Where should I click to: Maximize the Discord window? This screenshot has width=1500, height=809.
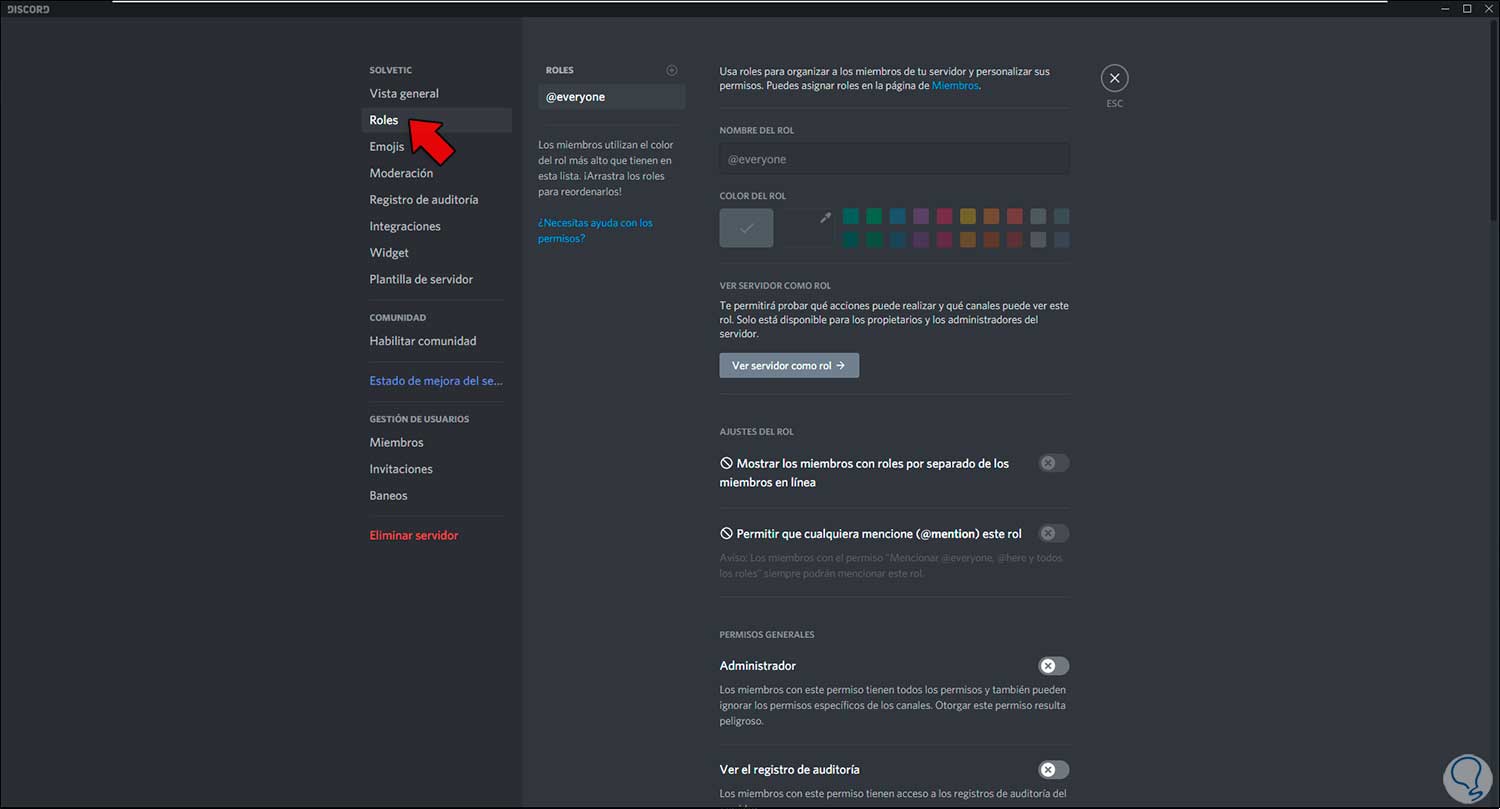click(1467, 8)
